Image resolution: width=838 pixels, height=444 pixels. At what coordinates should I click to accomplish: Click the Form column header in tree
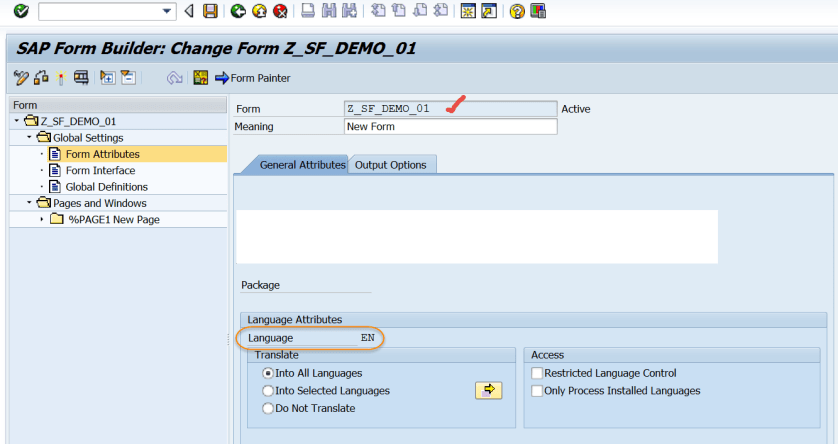point(118,105)
